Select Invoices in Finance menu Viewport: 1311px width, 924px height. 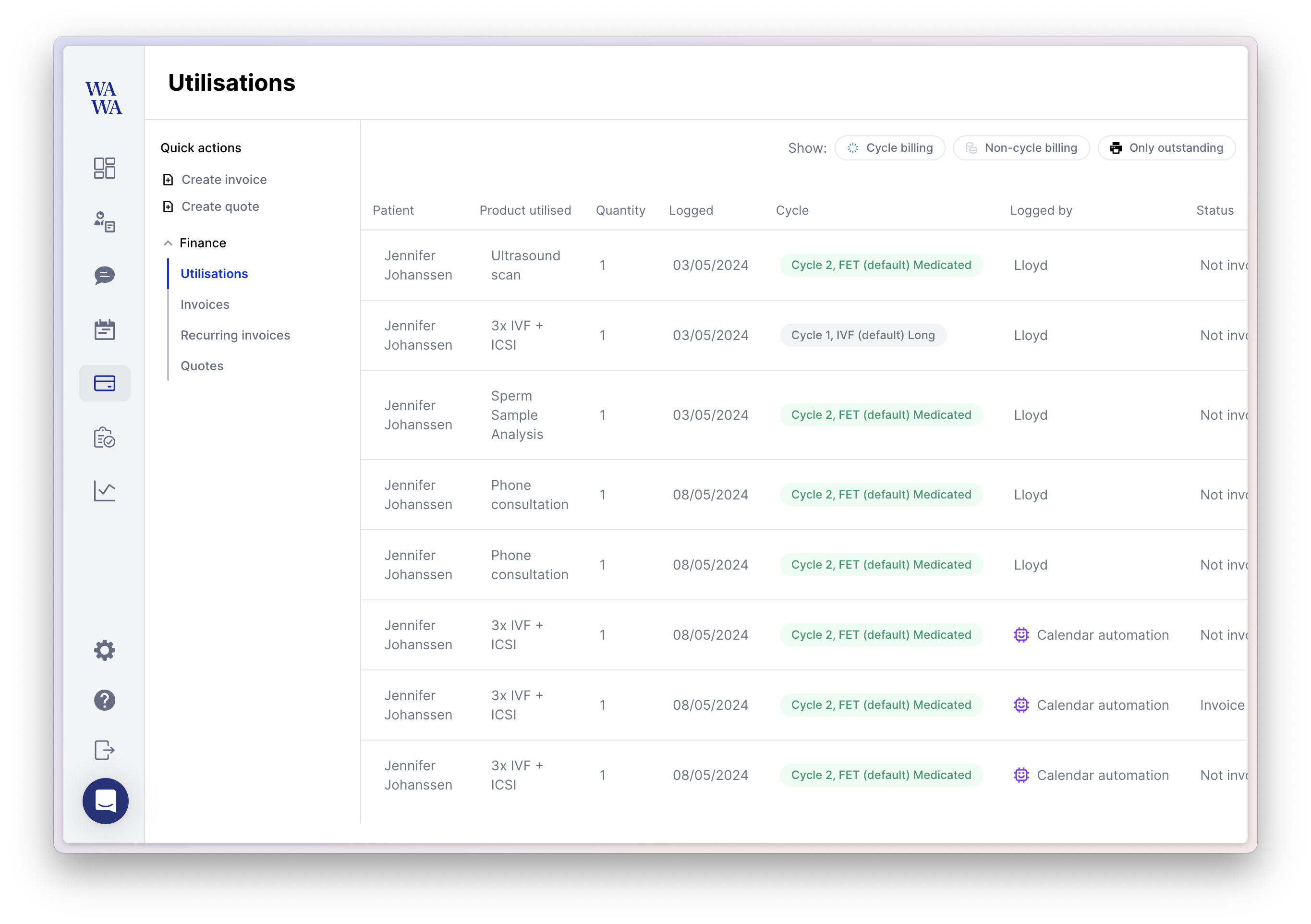pos(205,304)
